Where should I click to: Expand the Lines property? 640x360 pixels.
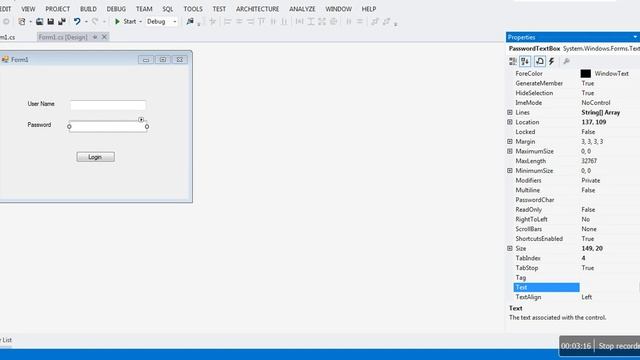510,112
